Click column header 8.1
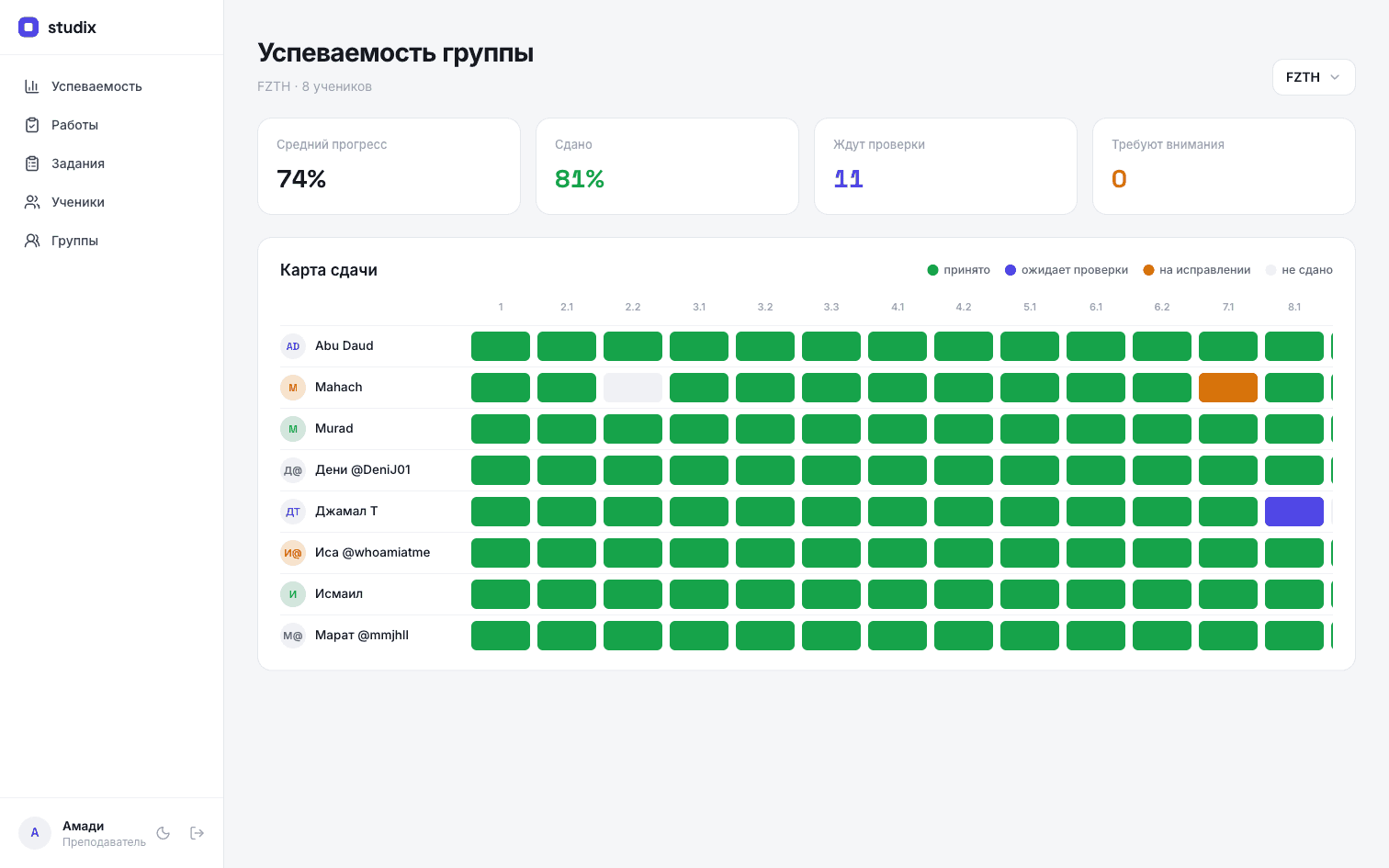This screenshot has height=868, width=1389. (1294, 307)
